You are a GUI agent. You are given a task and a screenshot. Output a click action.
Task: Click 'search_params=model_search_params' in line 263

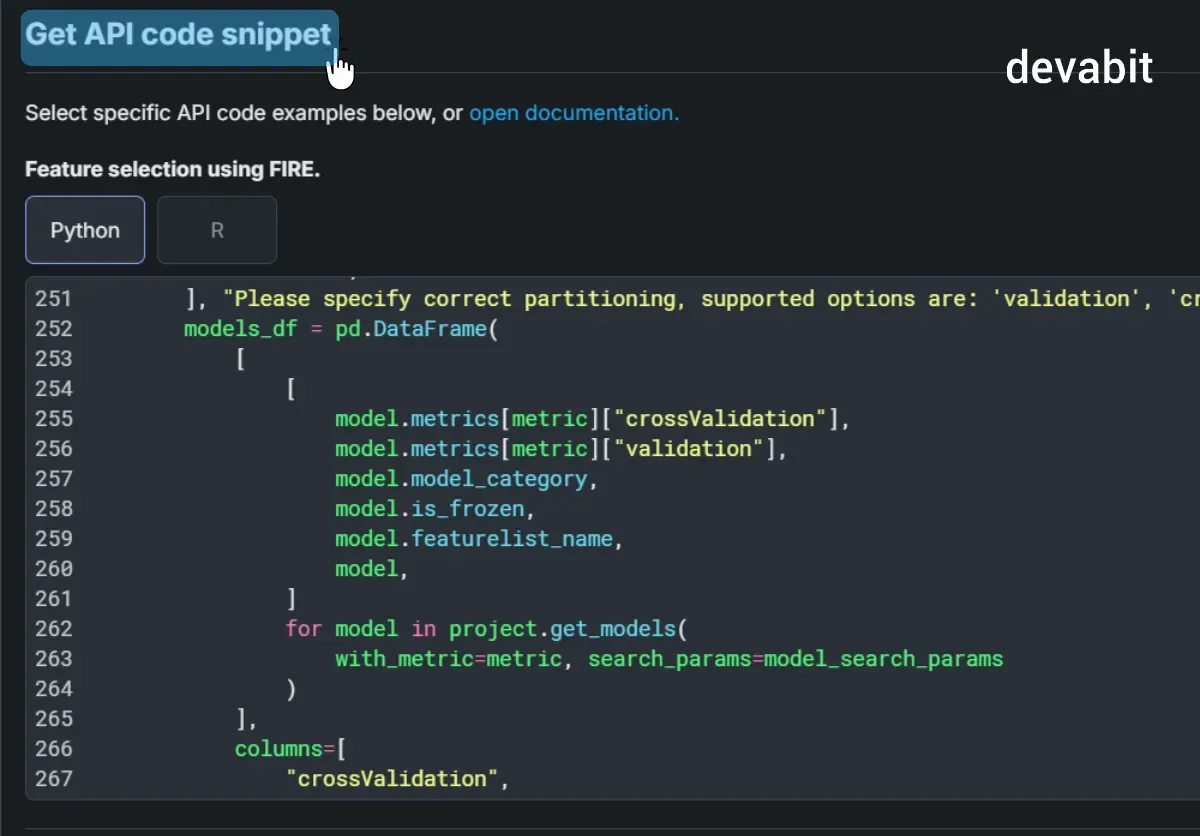point(795,658)
